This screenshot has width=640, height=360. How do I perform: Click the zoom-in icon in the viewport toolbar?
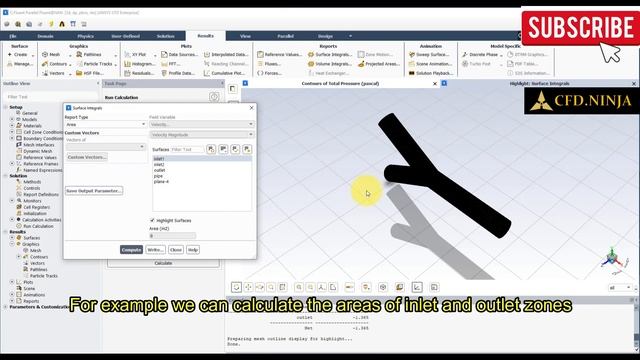click(299, 287)
